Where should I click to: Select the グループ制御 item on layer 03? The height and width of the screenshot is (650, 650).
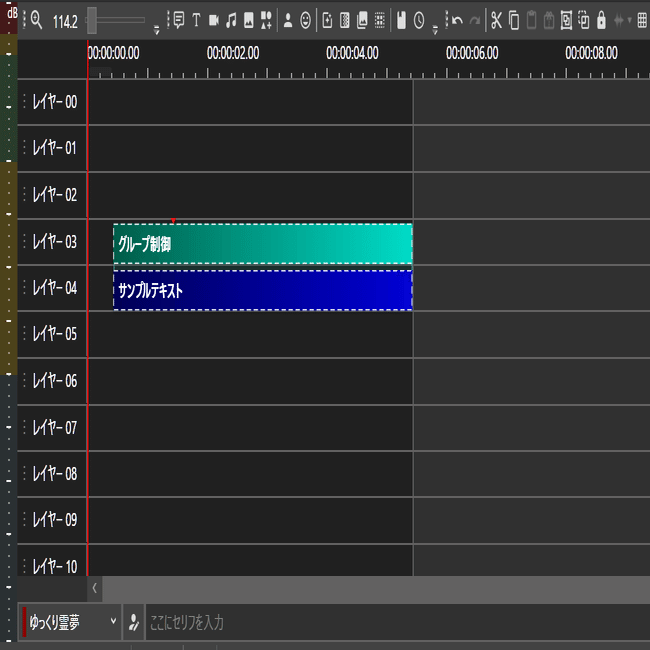point(263,243)
